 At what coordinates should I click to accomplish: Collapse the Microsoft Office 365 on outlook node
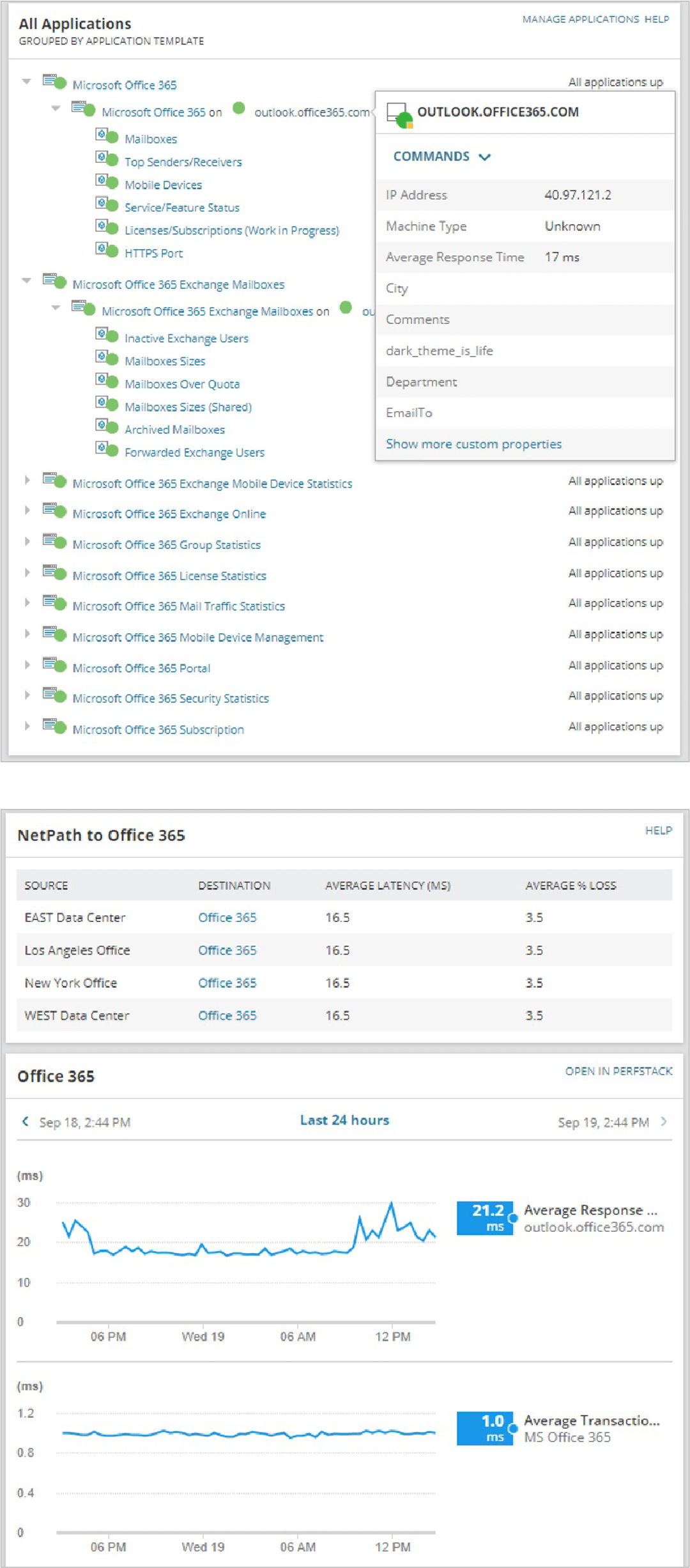point(56,108)
